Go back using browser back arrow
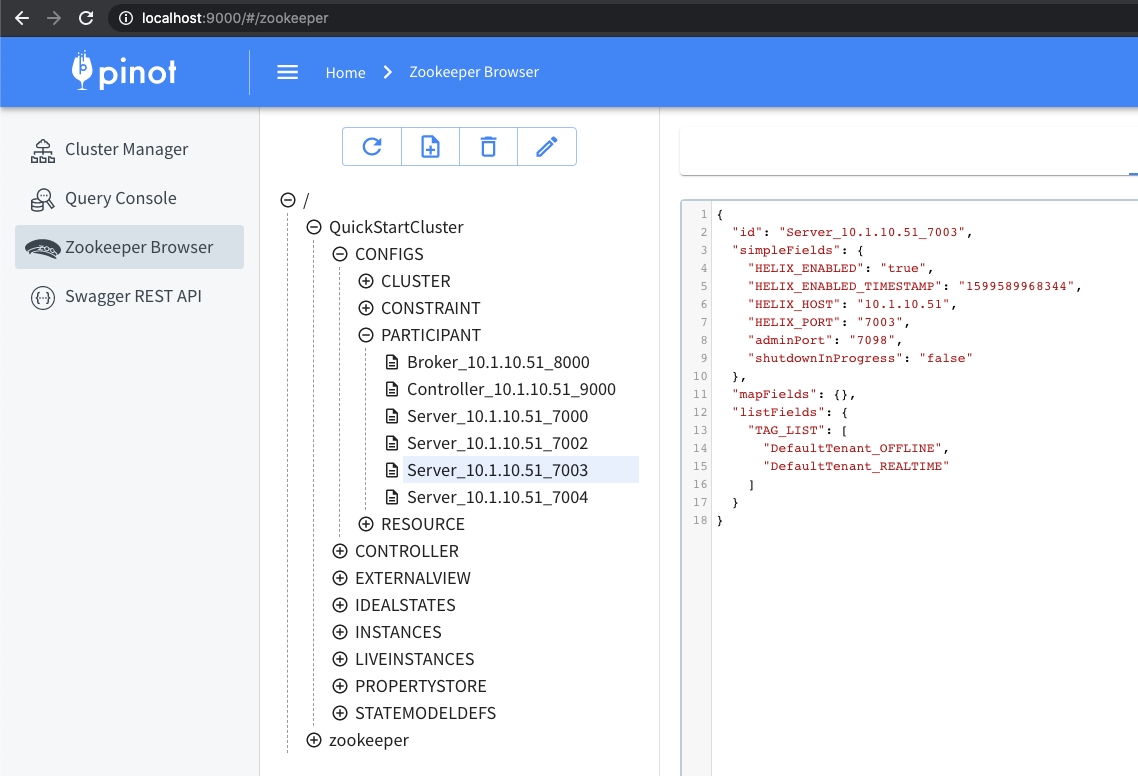 pyautogui.click(x=22, y=18)
